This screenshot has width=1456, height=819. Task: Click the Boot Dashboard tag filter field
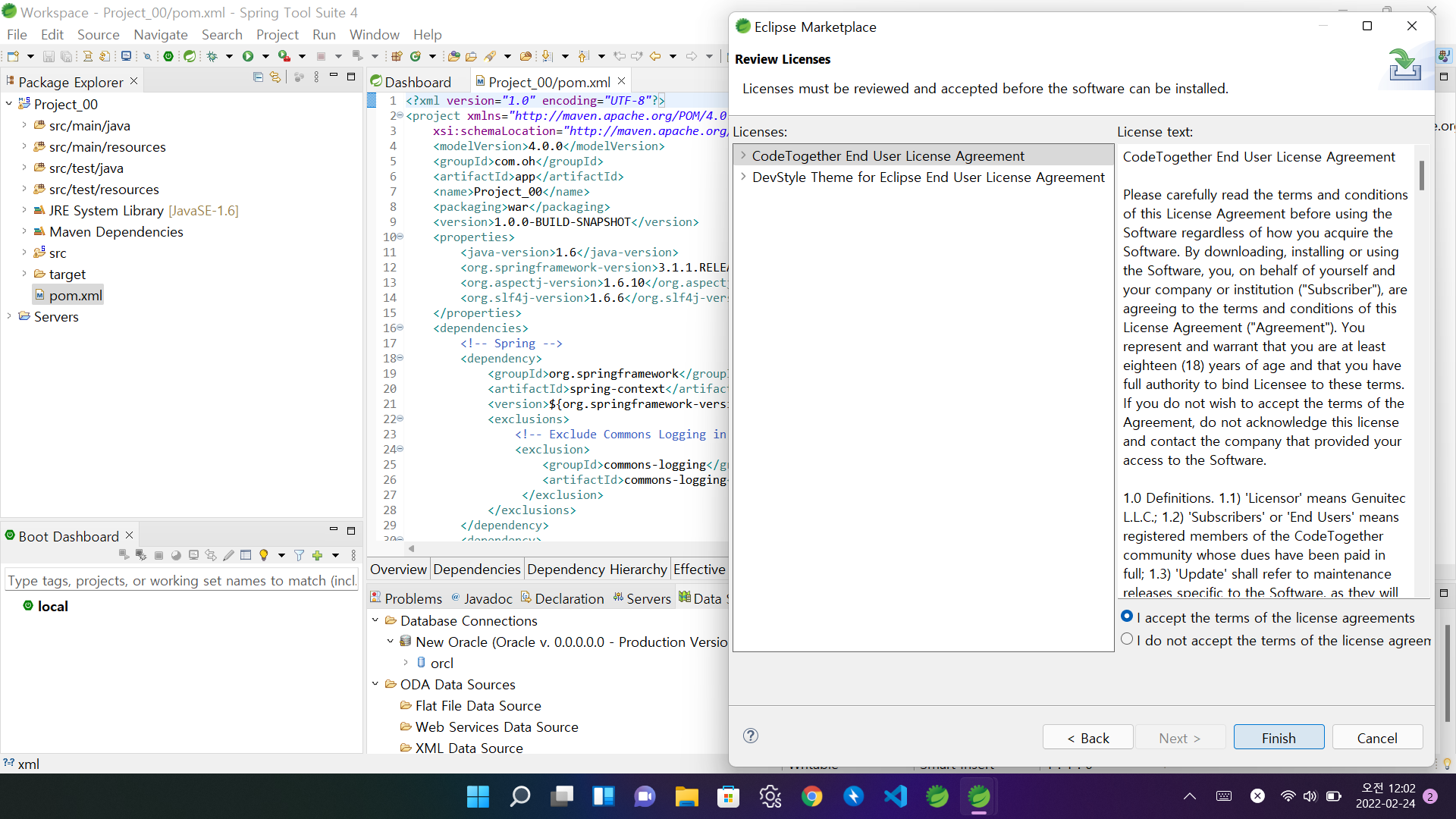(180, 581)
